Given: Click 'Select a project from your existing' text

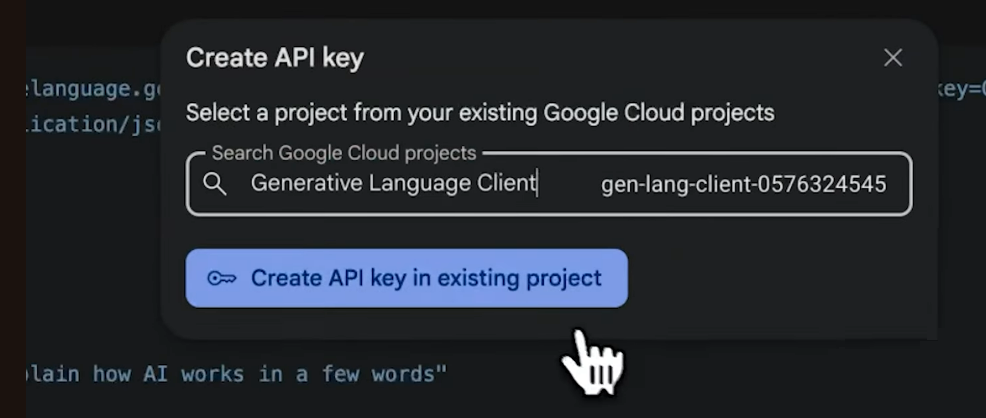Looking at the screenshot, I should tap(362, 113).
